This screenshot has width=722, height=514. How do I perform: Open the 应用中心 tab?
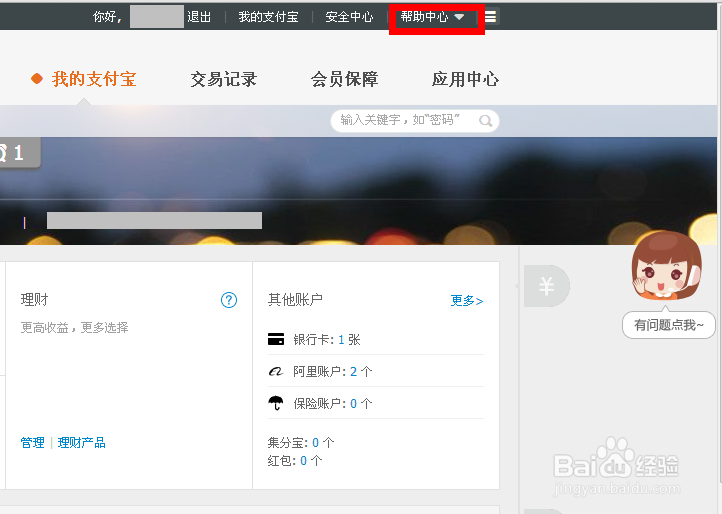(x=465, y=79)
